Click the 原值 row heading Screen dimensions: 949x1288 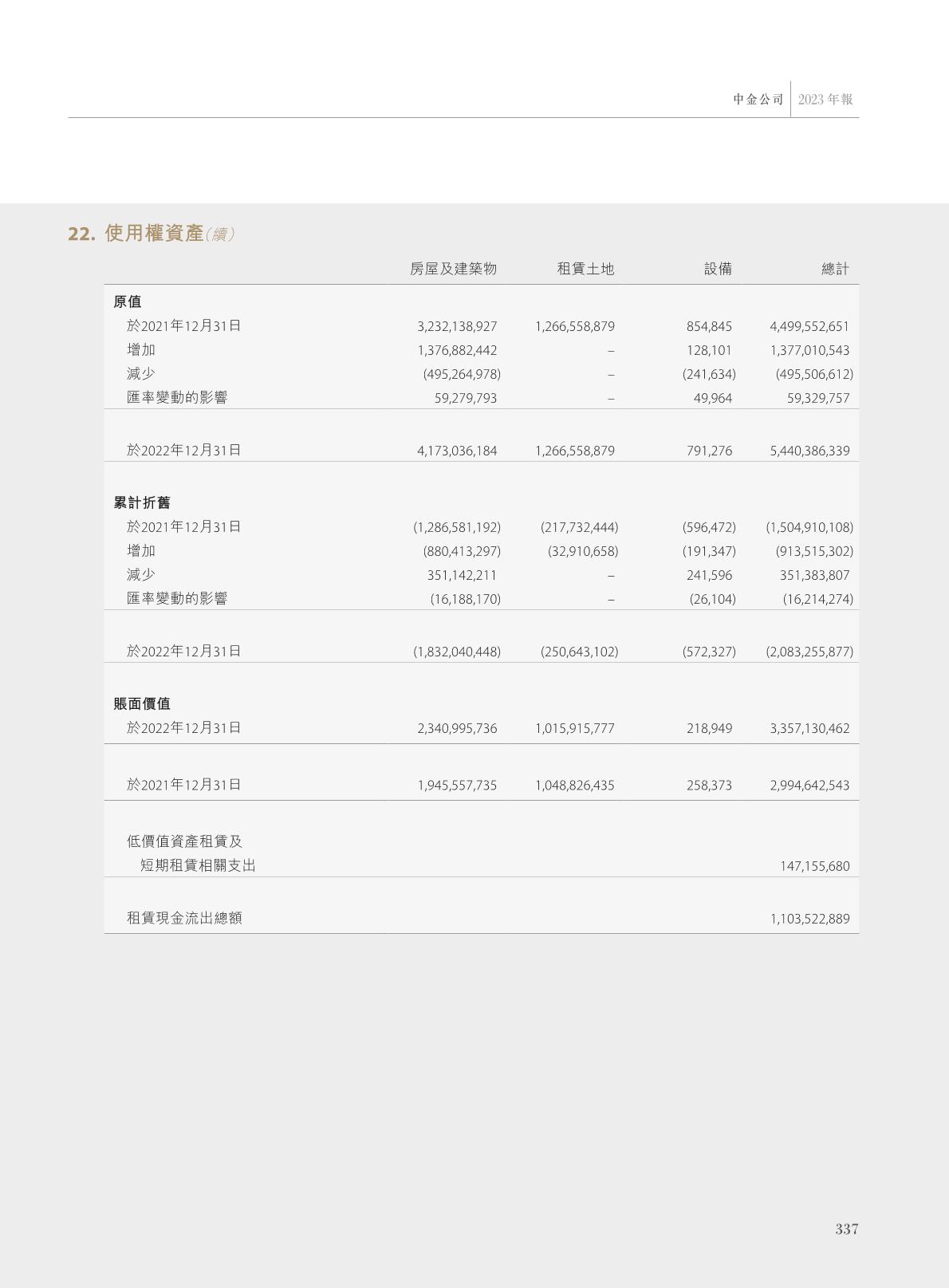point(128,302)
